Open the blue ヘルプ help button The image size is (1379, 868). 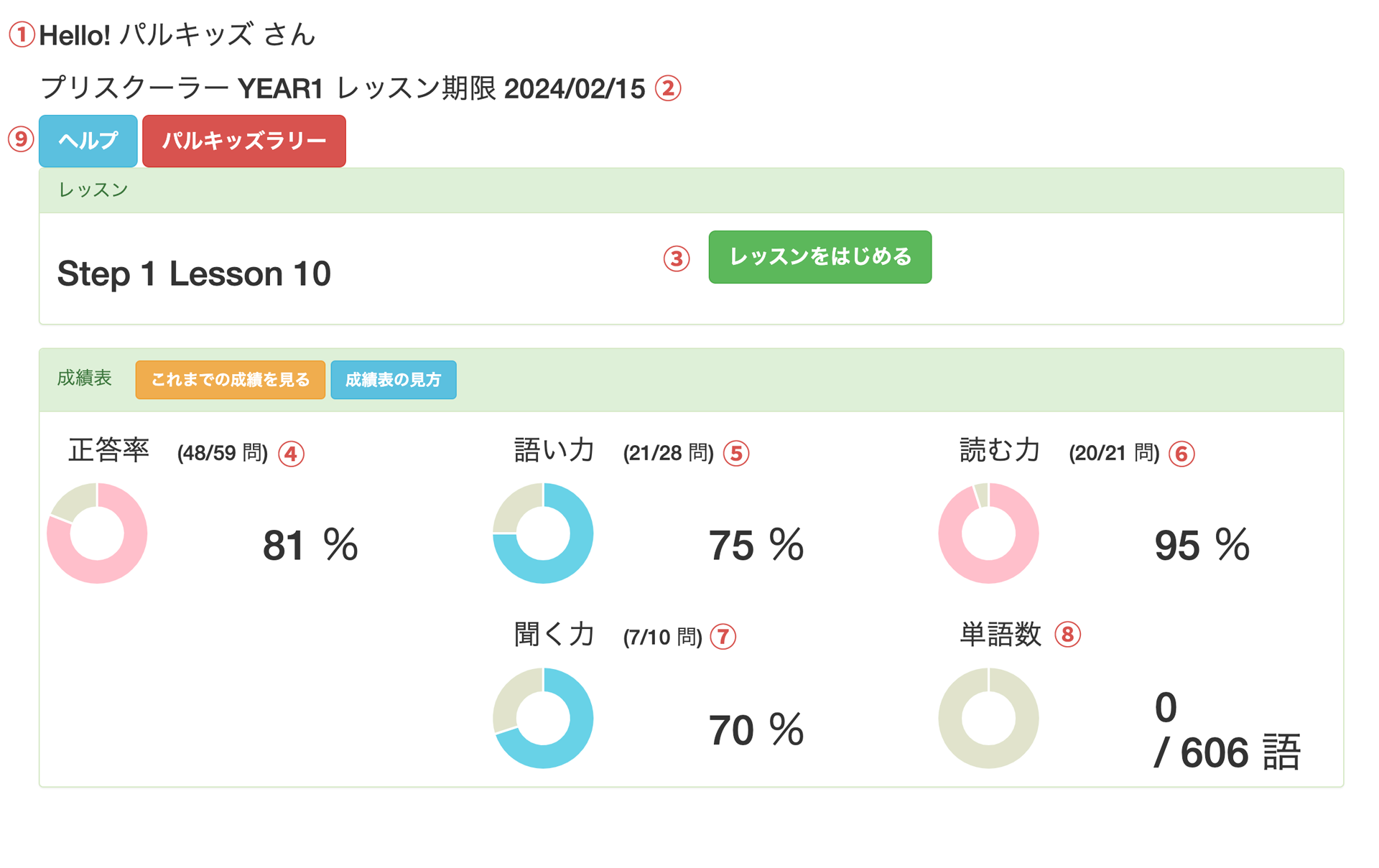point(88,141)
